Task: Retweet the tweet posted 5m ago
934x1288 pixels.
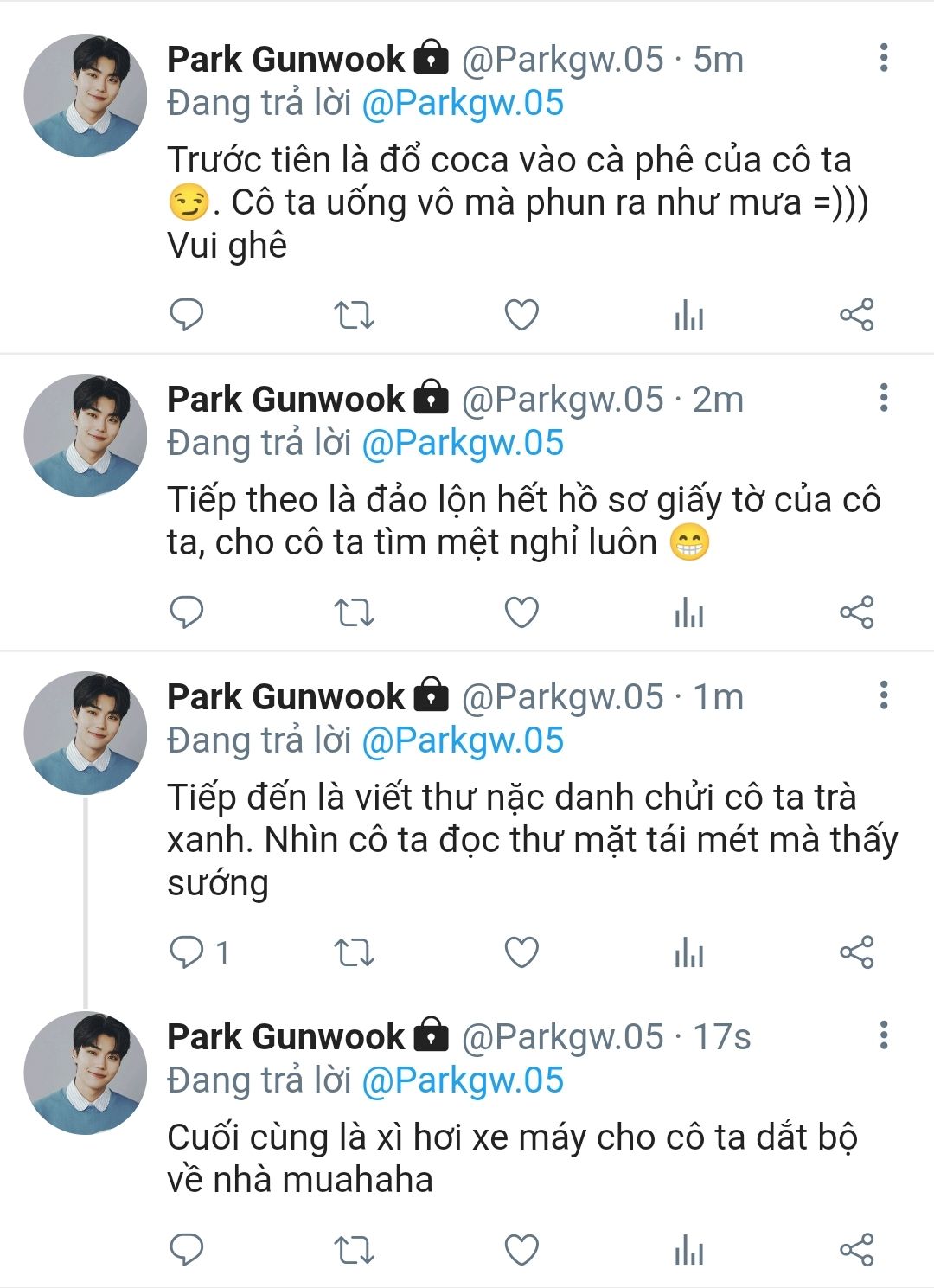Action: (354, 315)
